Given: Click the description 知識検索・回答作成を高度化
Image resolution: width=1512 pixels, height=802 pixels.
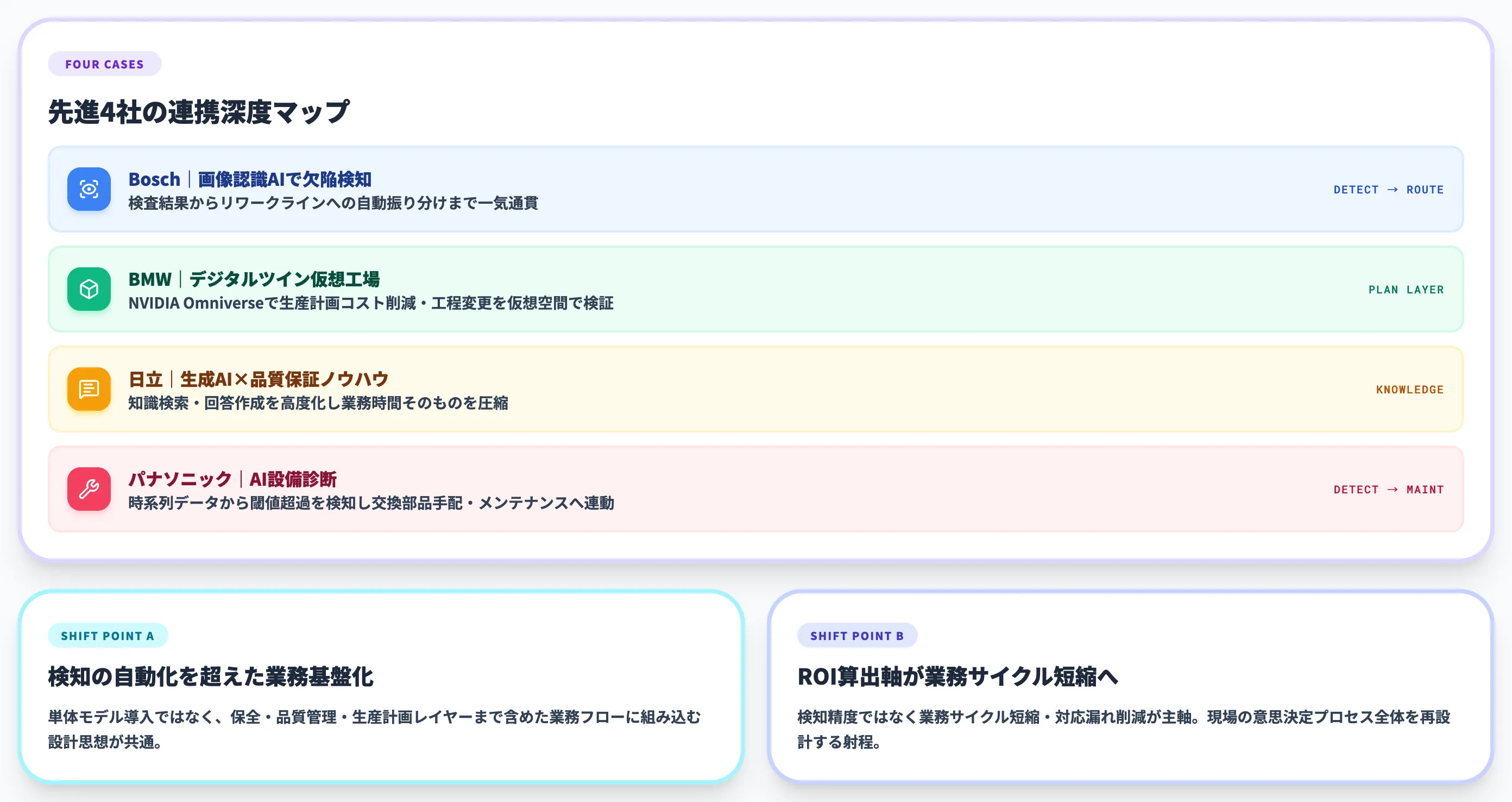Looking at the screenshot, I should click(318, 403).
